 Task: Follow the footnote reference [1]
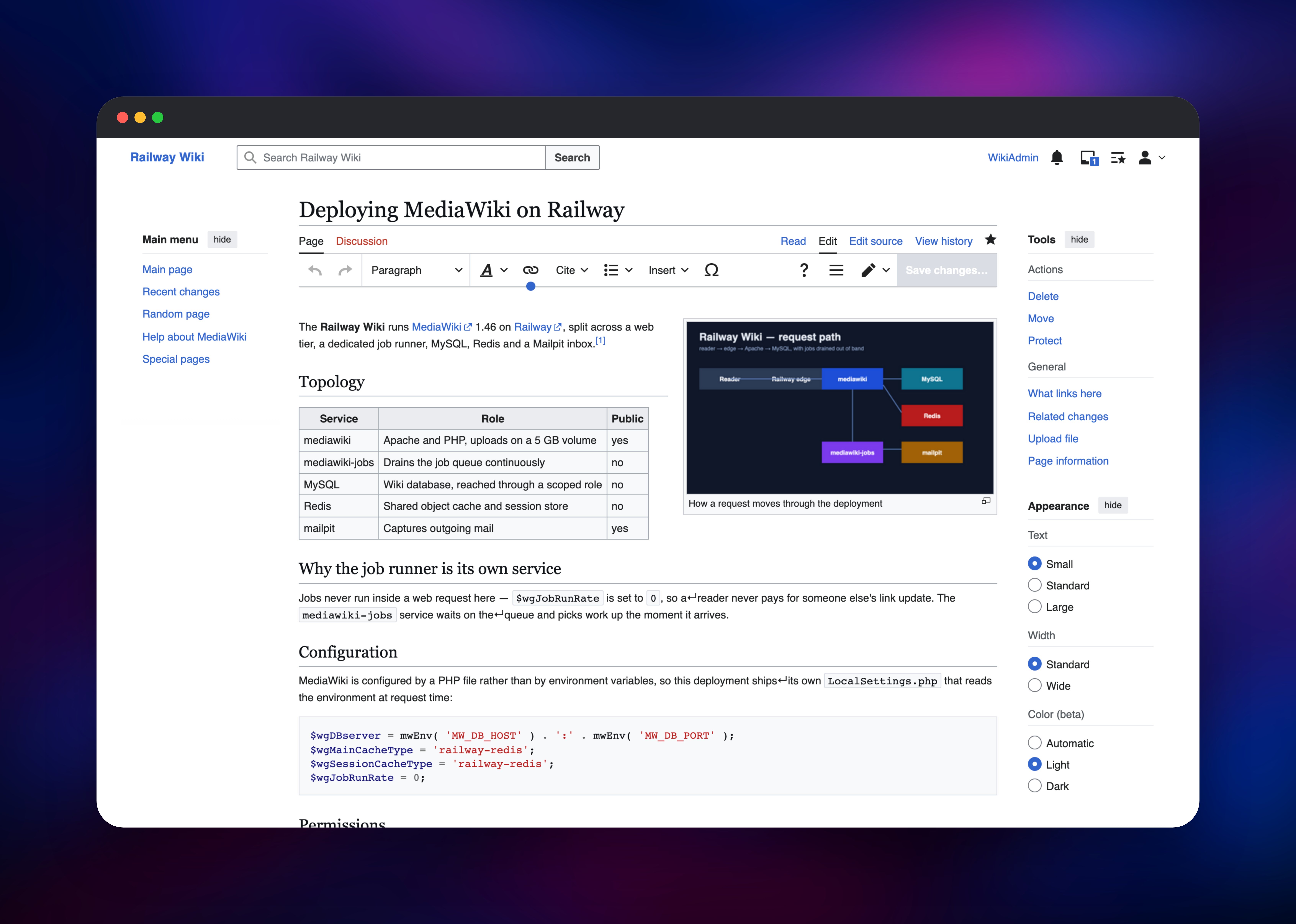pos(601,341)
